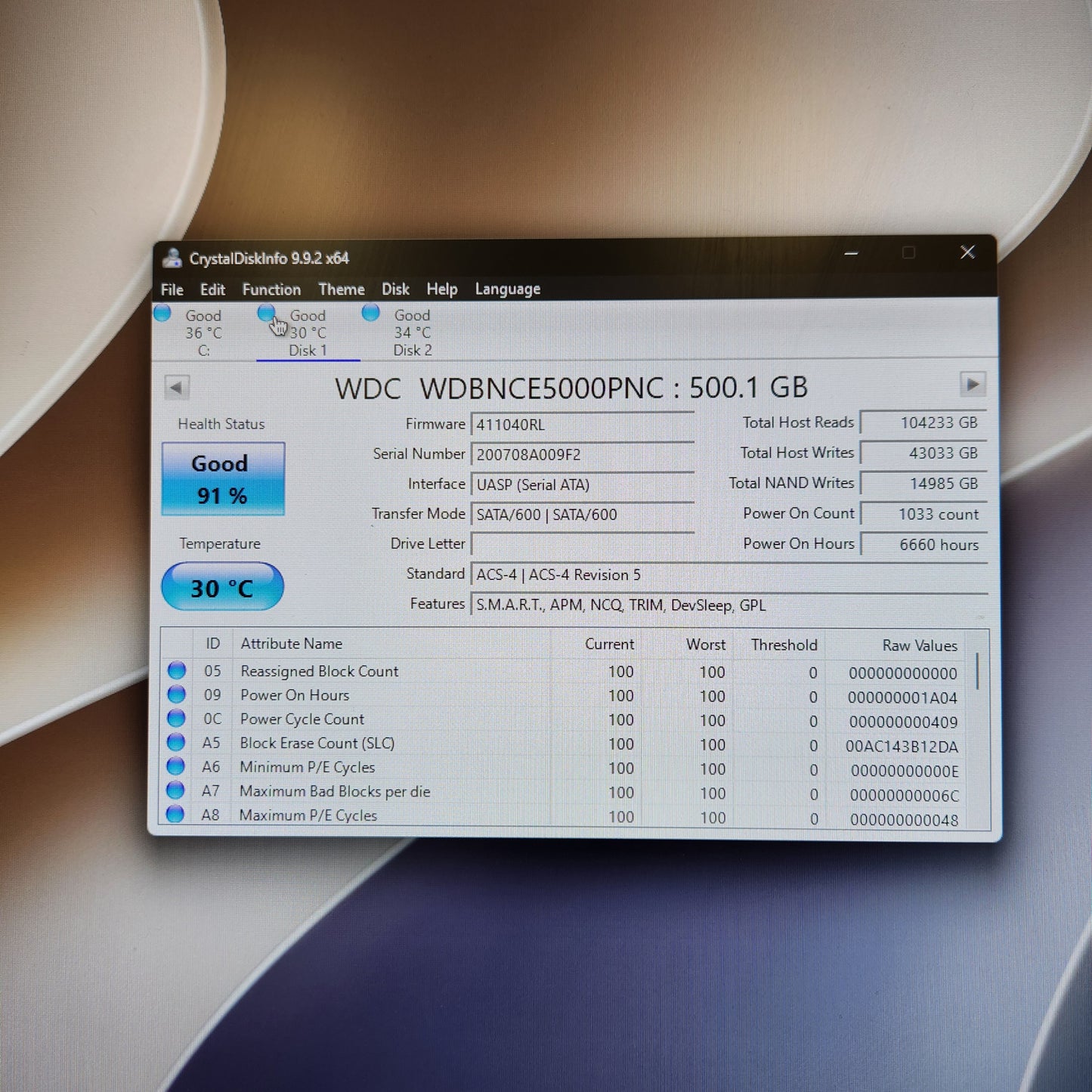Click the blue status orb for C: drive
The image size is (1092, 1092).
162,313
